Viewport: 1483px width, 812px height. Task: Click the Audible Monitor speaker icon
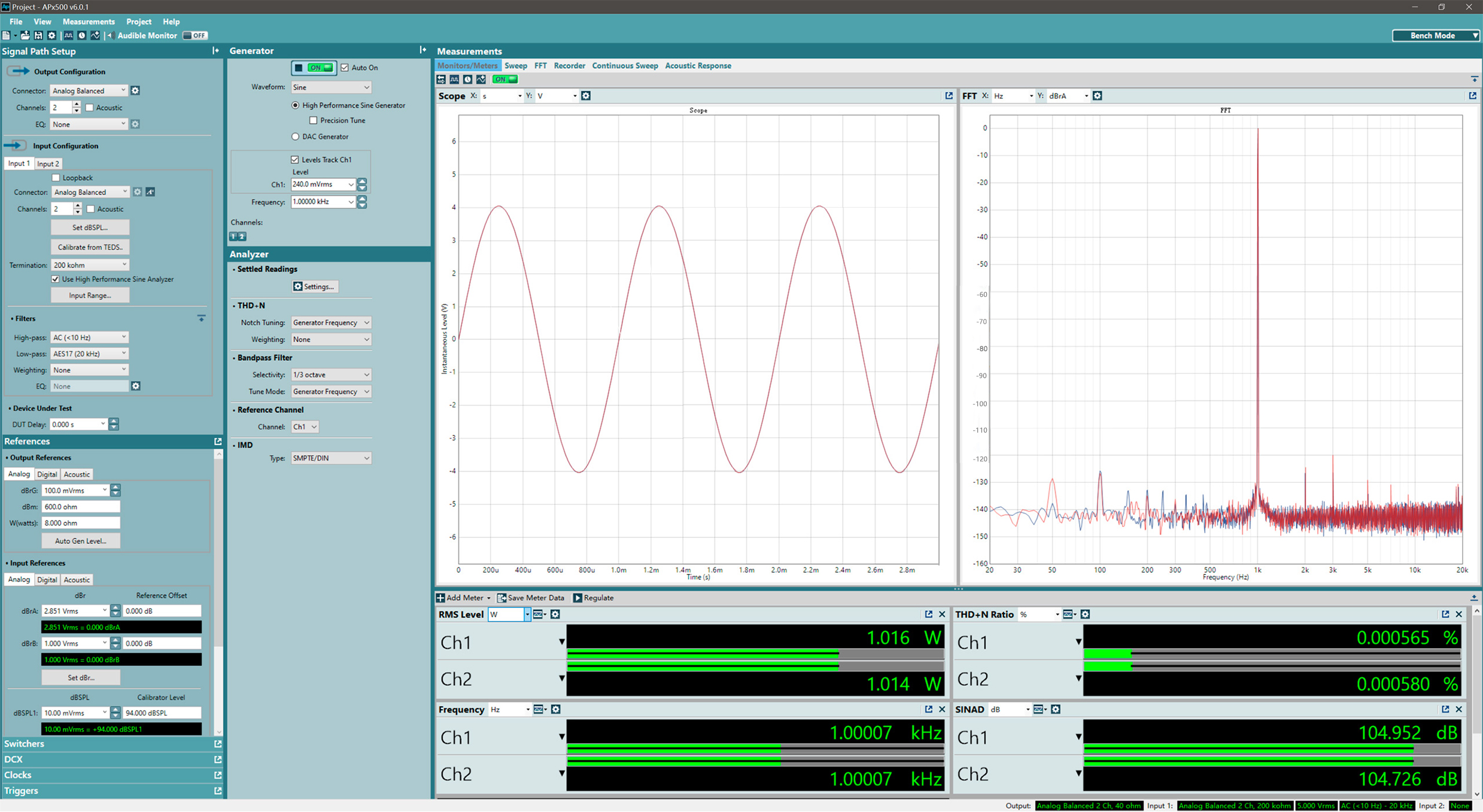pyautogui.click(x=111, y=35)
